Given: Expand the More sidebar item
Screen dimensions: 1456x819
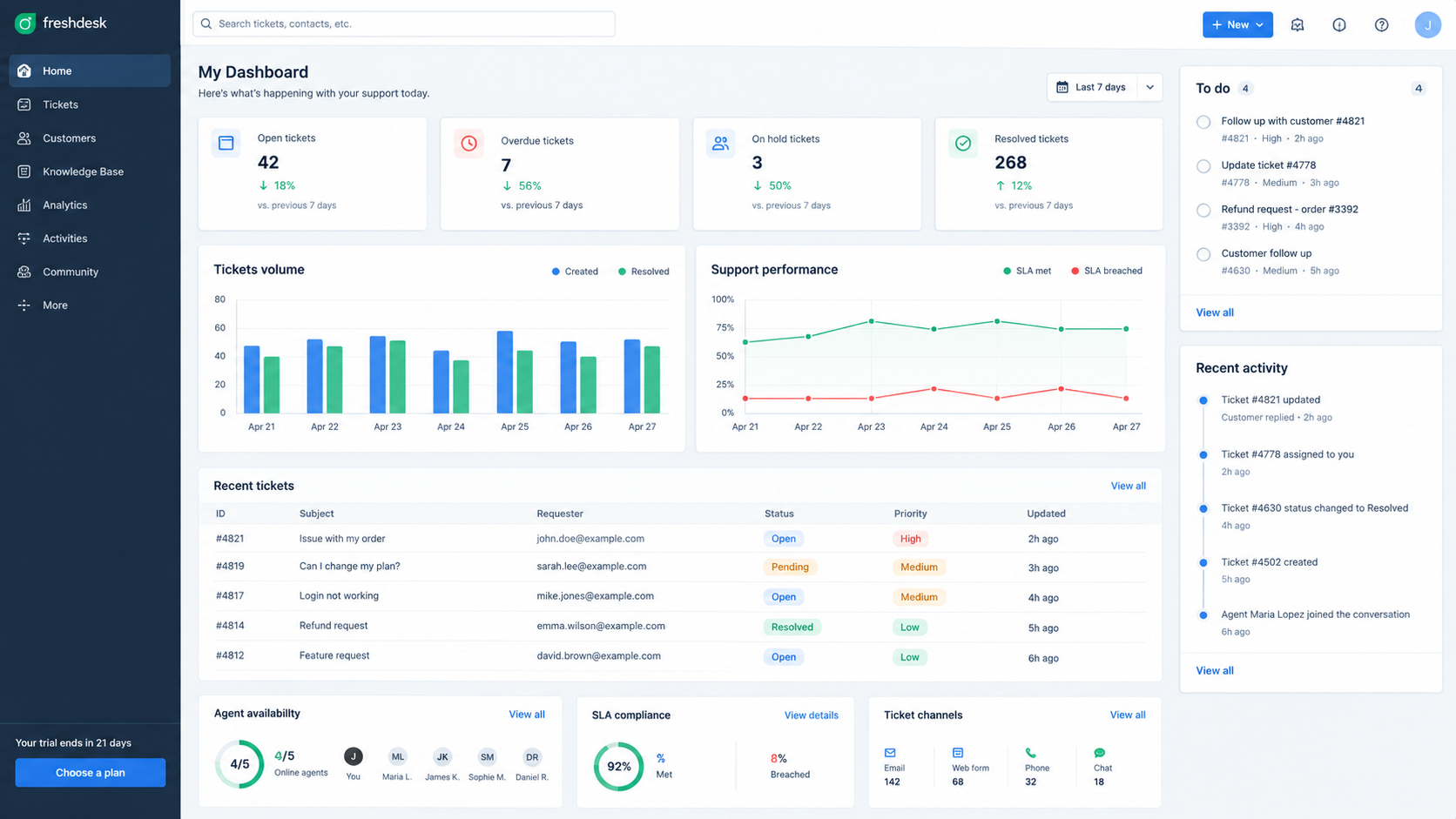Looking at the screenshot, I should [x=90, y=305].
